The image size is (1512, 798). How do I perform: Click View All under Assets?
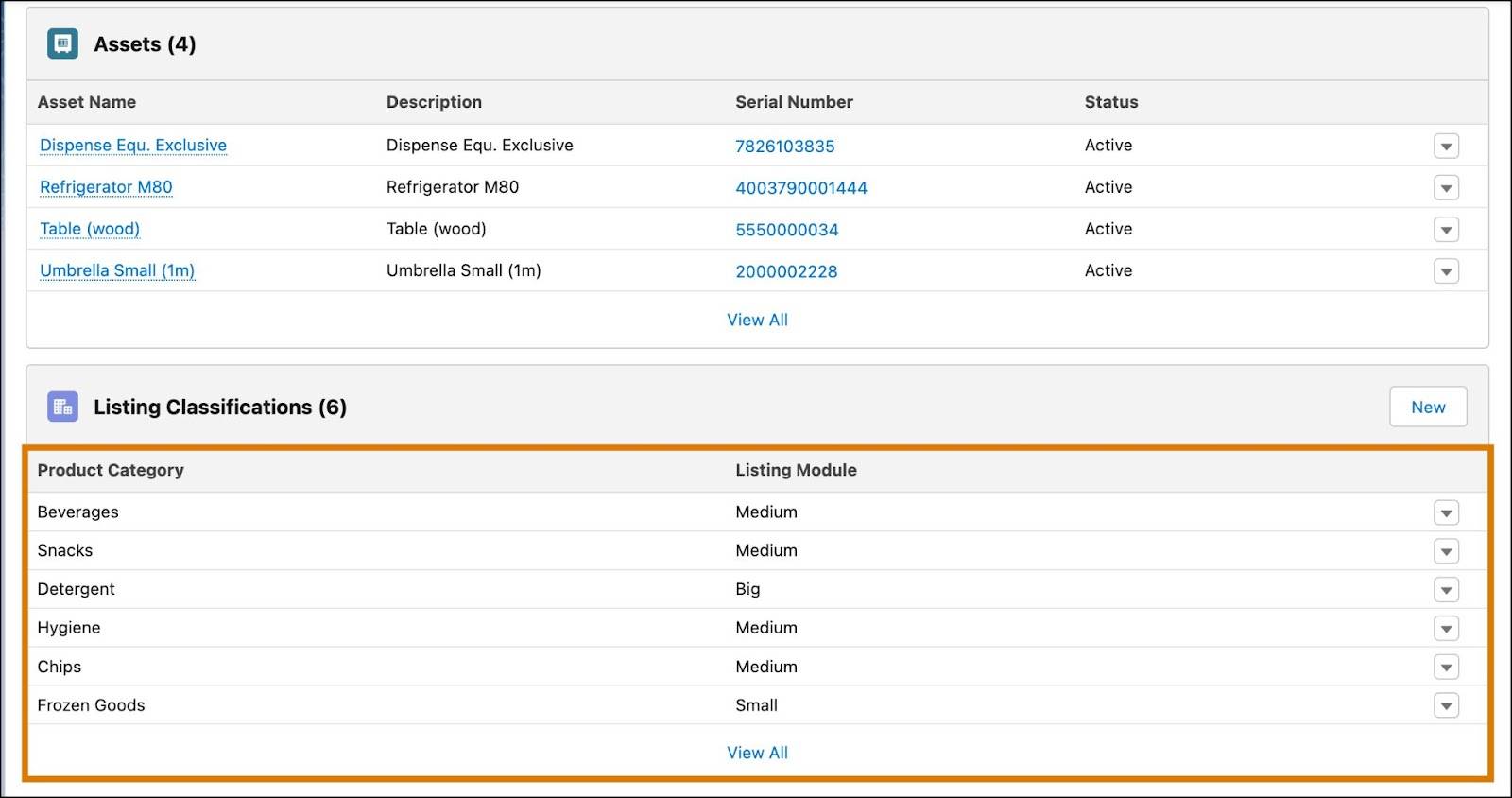point(757,320)
